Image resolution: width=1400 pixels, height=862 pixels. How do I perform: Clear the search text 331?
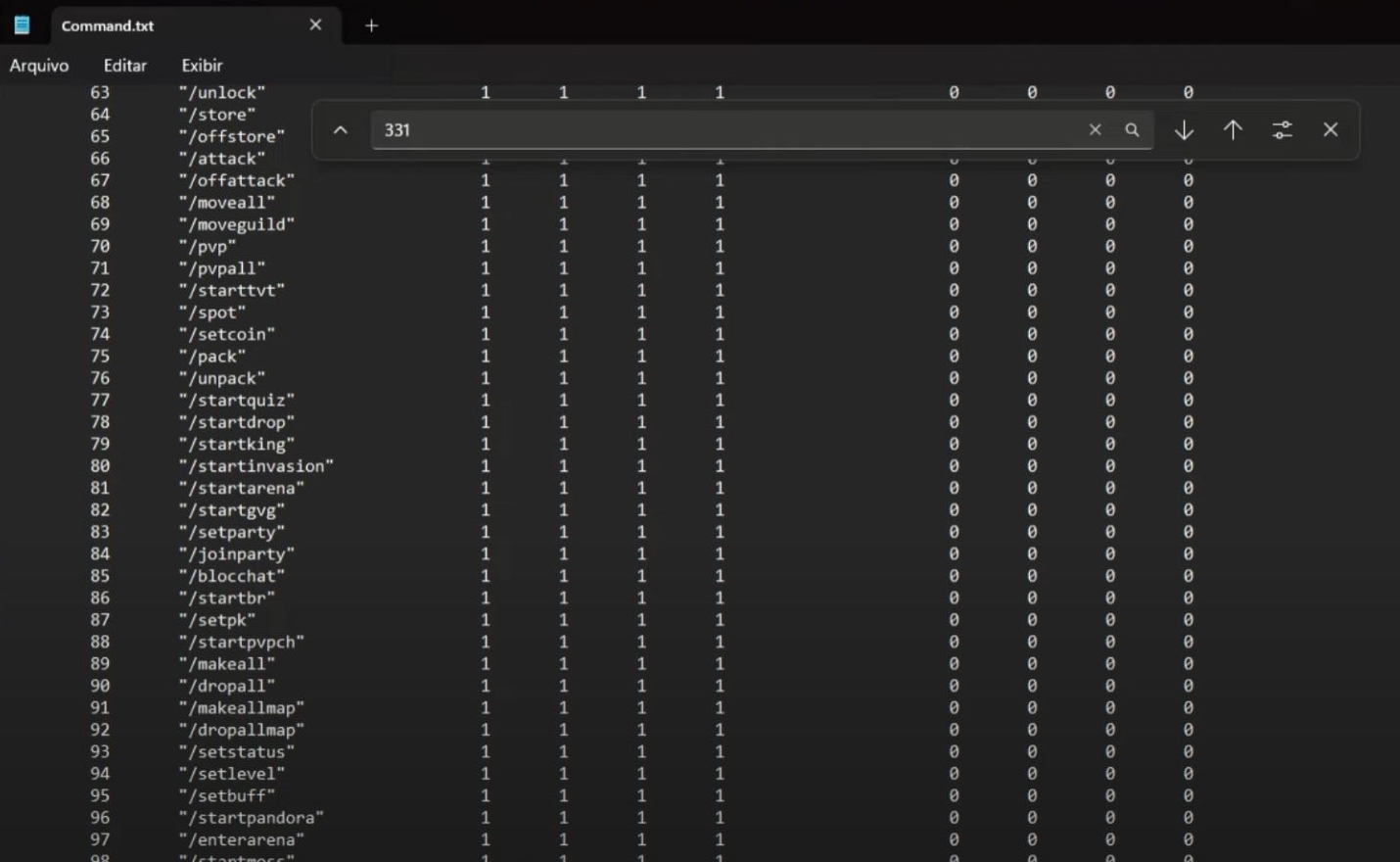[x=1095, y=129]
